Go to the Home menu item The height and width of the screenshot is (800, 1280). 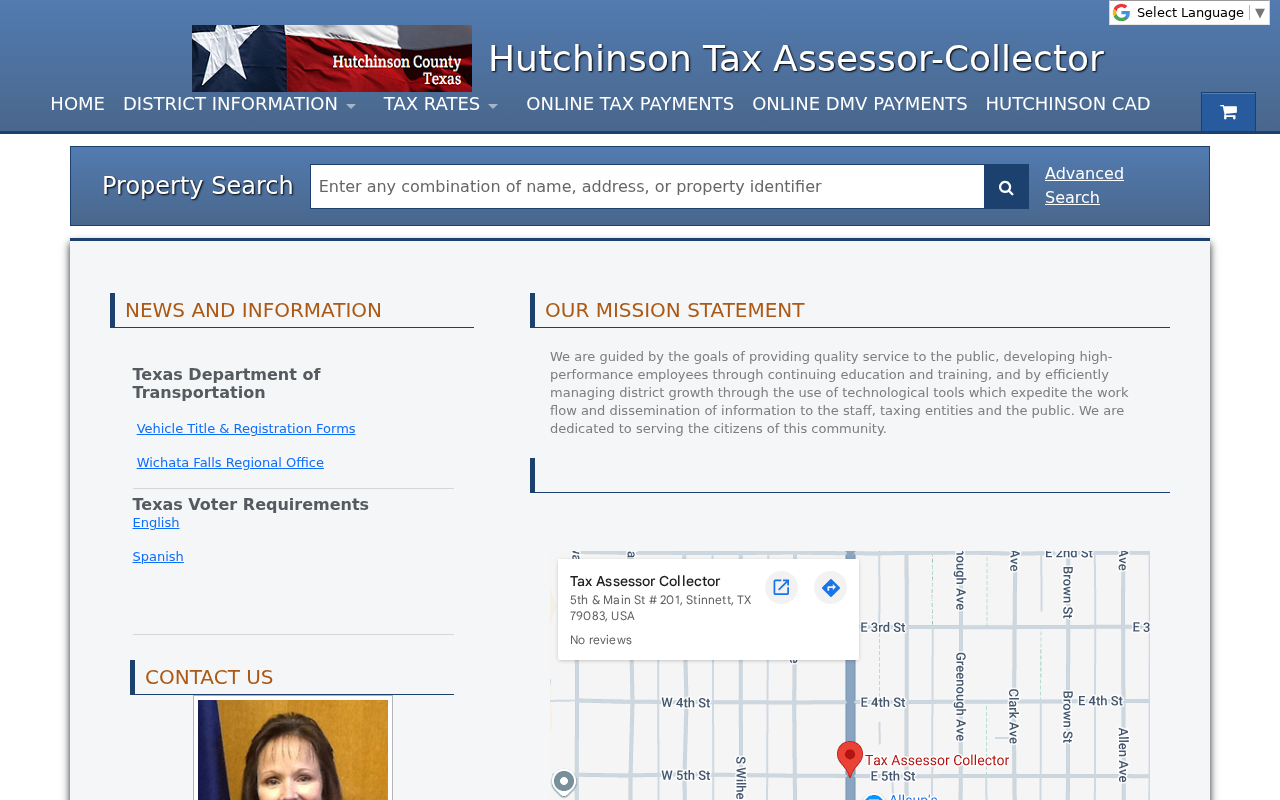[x=77, y=104]
